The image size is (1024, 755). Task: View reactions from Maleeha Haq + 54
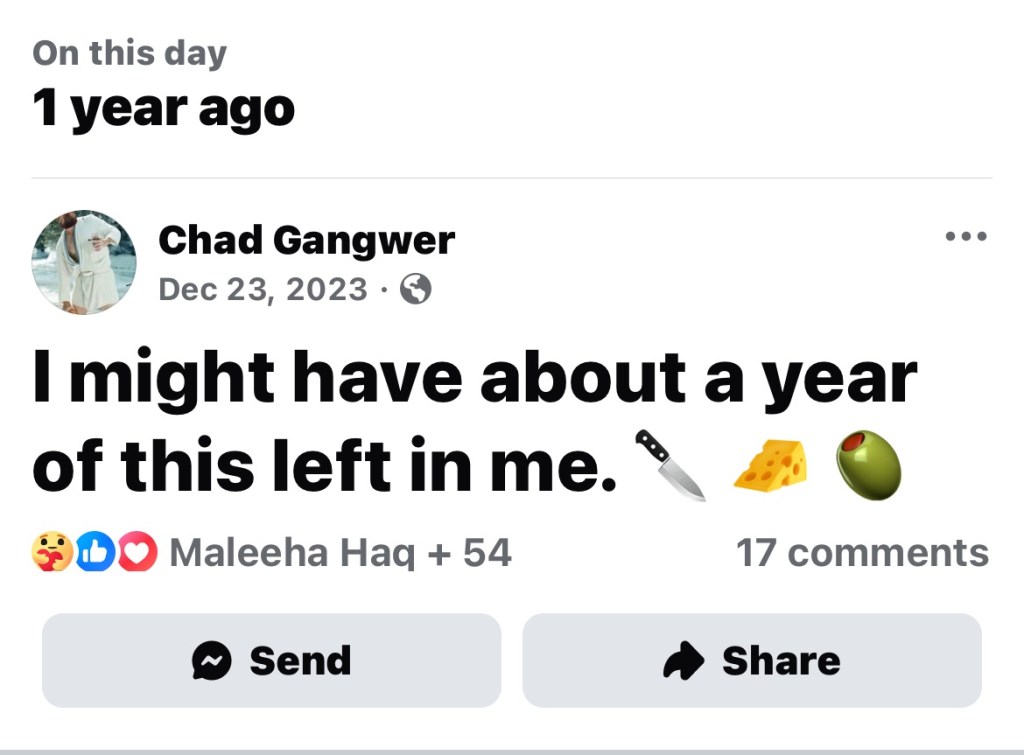tap(340, 552)
